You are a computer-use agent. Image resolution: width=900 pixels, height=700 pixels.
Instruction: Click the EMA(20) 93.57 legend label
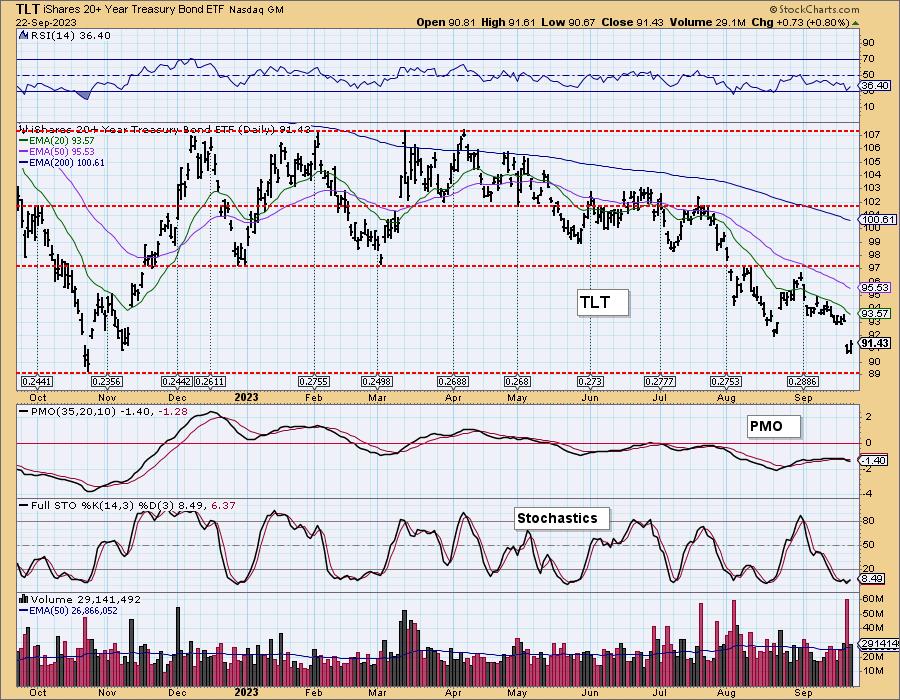pyautogui.click(x=61, y=141)
